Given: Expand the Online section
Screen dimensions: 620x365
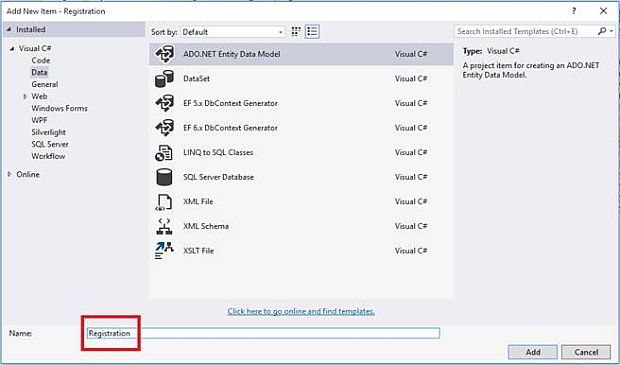Looking at the screenshot, I should pyautogui.click(x=9, y=174).
